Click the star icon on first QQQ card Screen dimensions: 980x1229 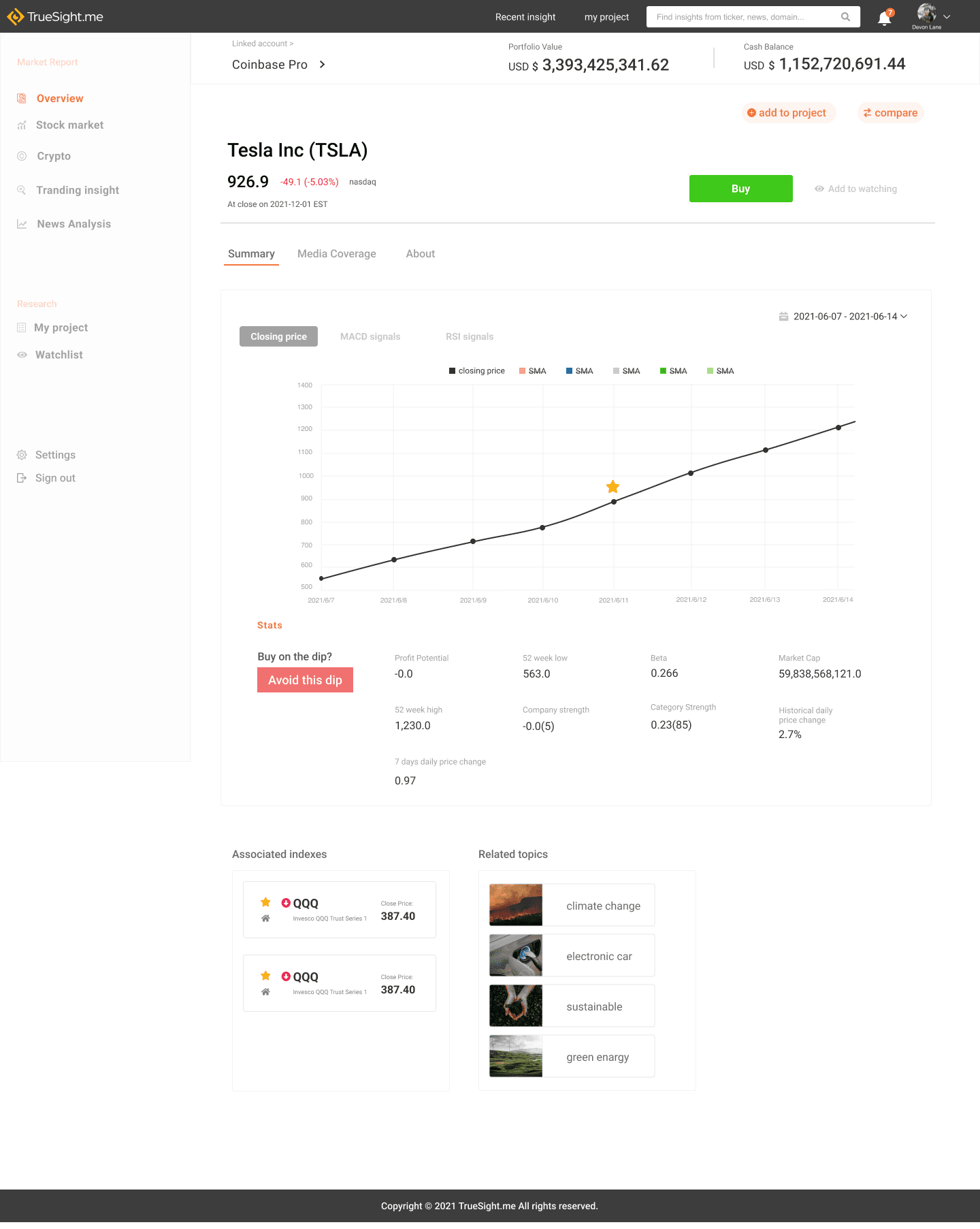265,902
